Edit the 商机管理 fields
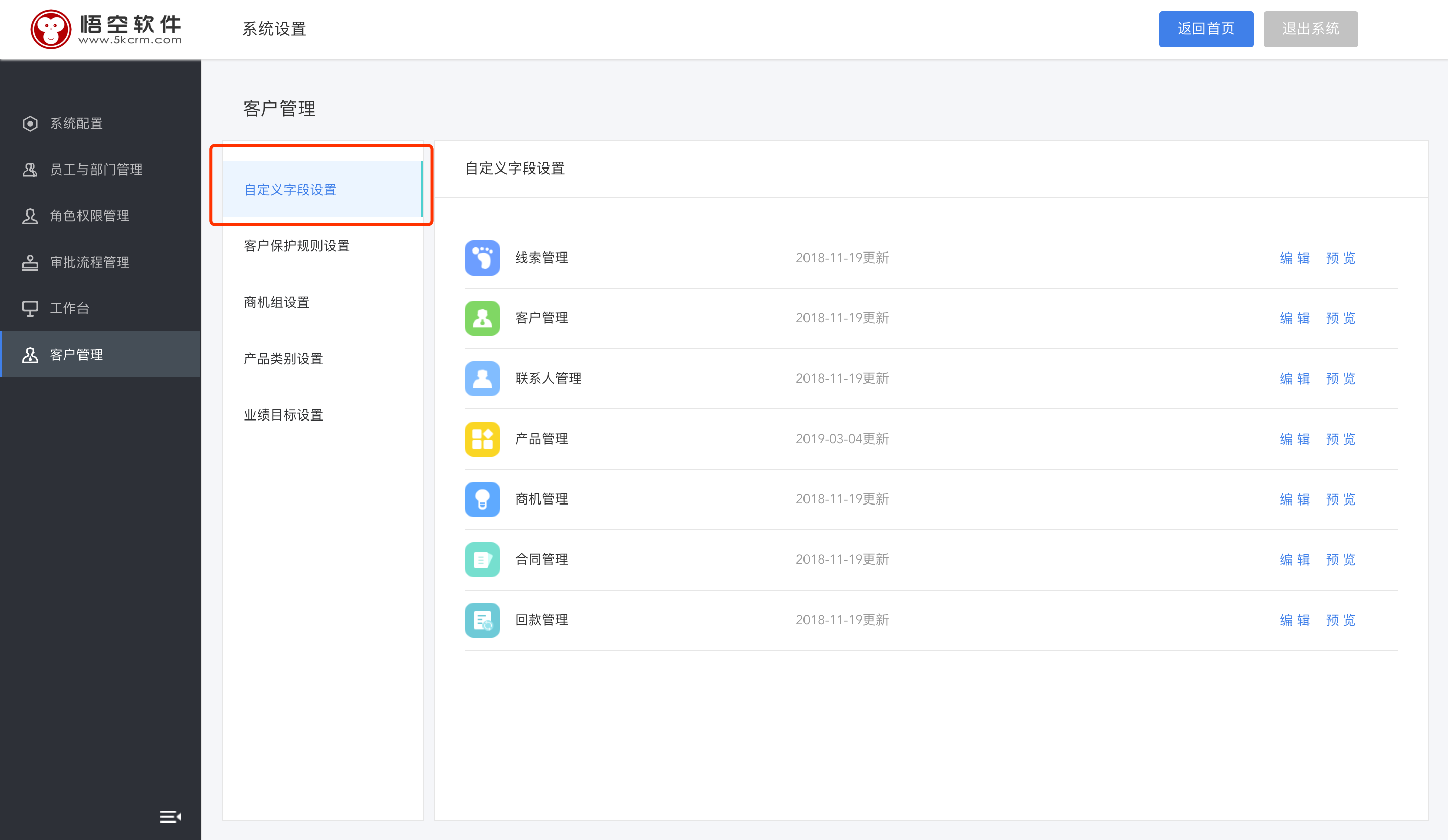This screenshot has height=840, width=1448. click(x=1295, y=499)
